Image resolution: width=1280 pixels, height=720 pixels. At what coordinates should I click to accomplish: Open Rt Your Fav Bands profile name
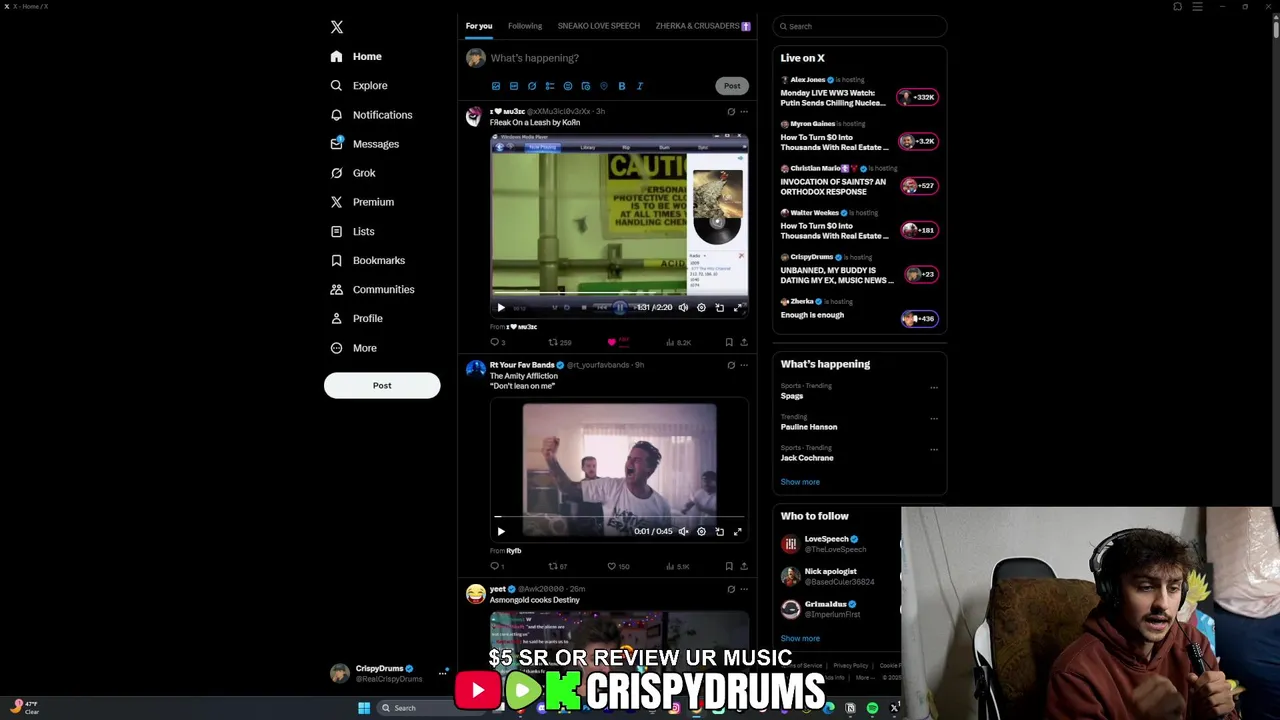point(522,365)
